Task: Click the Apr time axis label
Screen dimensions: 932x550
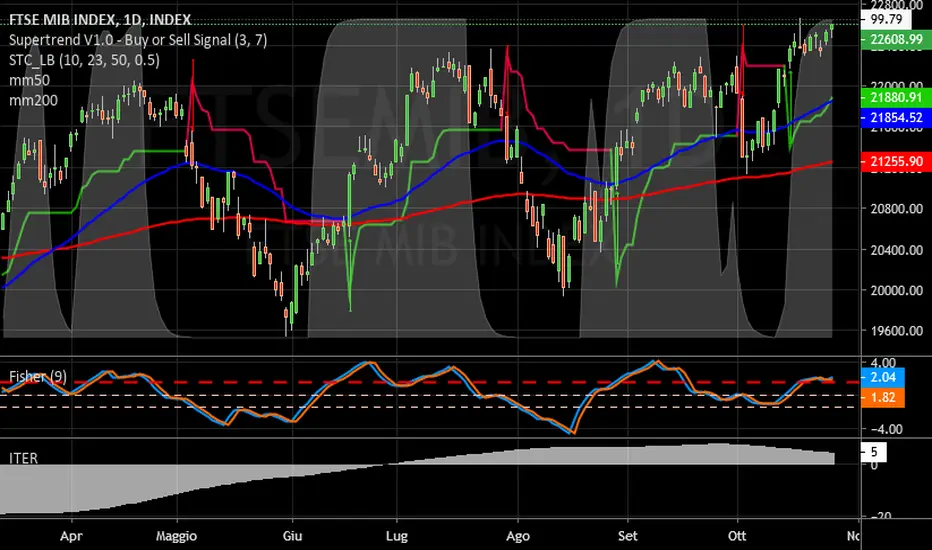Action: [71, 536]
